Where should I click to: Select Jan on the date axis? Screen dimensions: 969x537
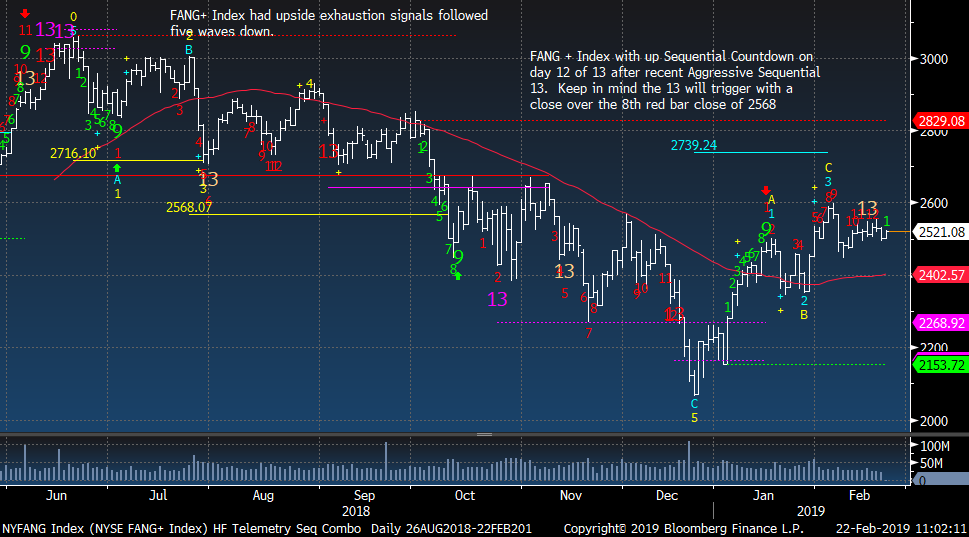coord(763,496)
